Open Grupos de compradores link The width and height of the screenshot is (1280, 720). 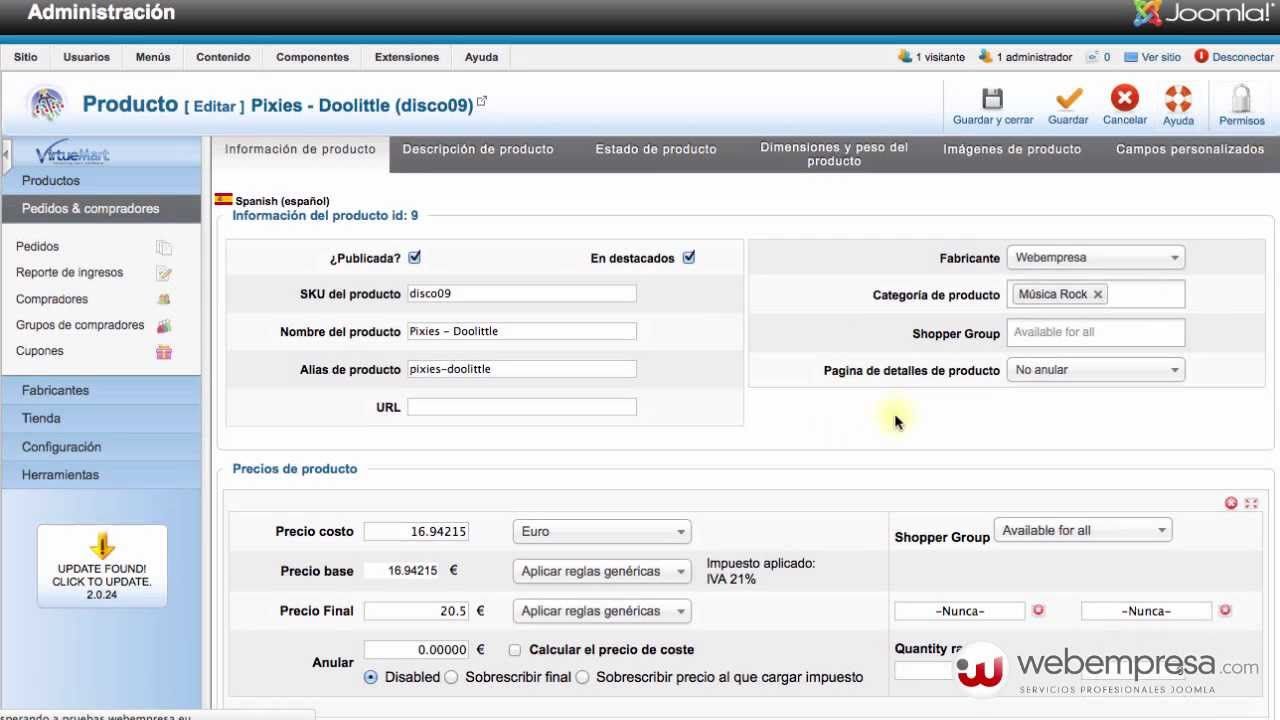(x=80, y=325)
